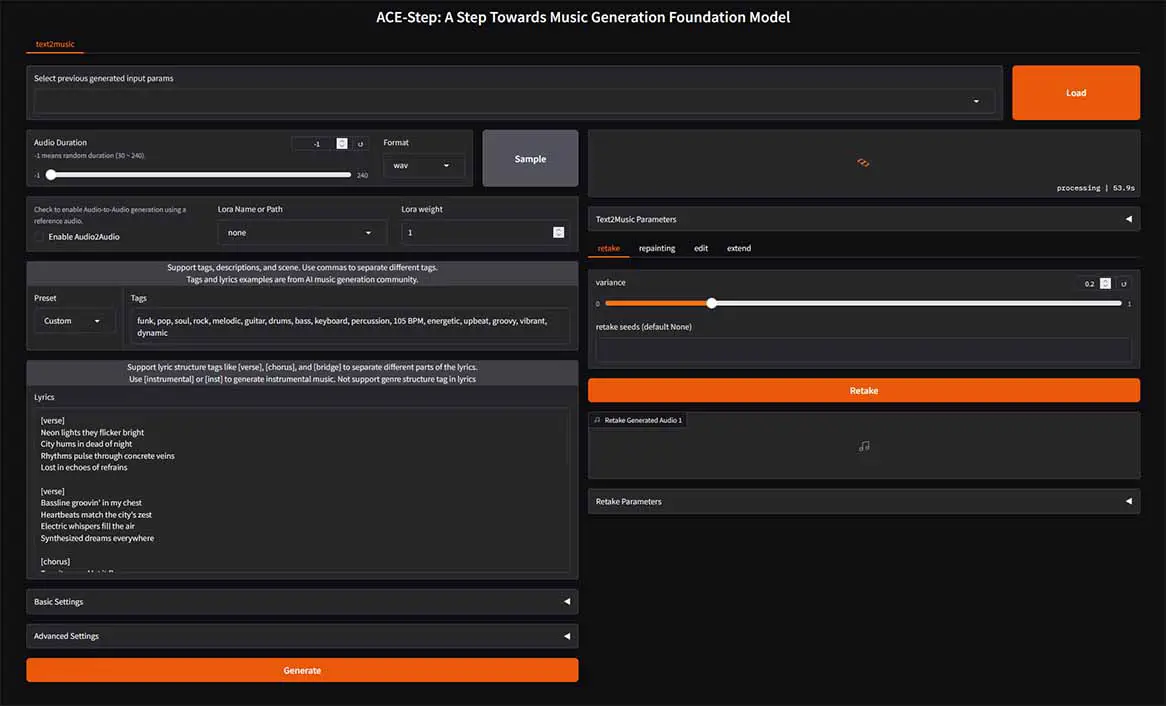Click the variance number stepper arrows
This screenshot has height=706, width=1166.
pyautogui.click(x=1105, y=283)
